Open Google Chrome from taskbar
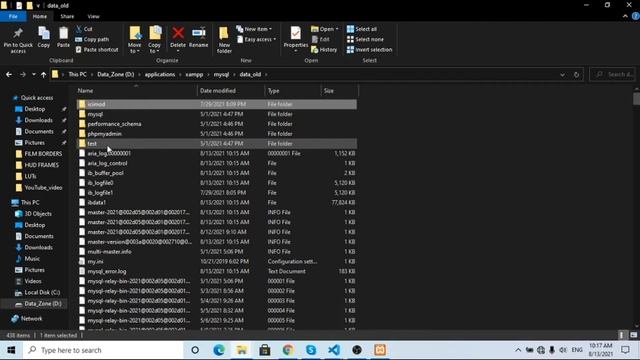 288,350
